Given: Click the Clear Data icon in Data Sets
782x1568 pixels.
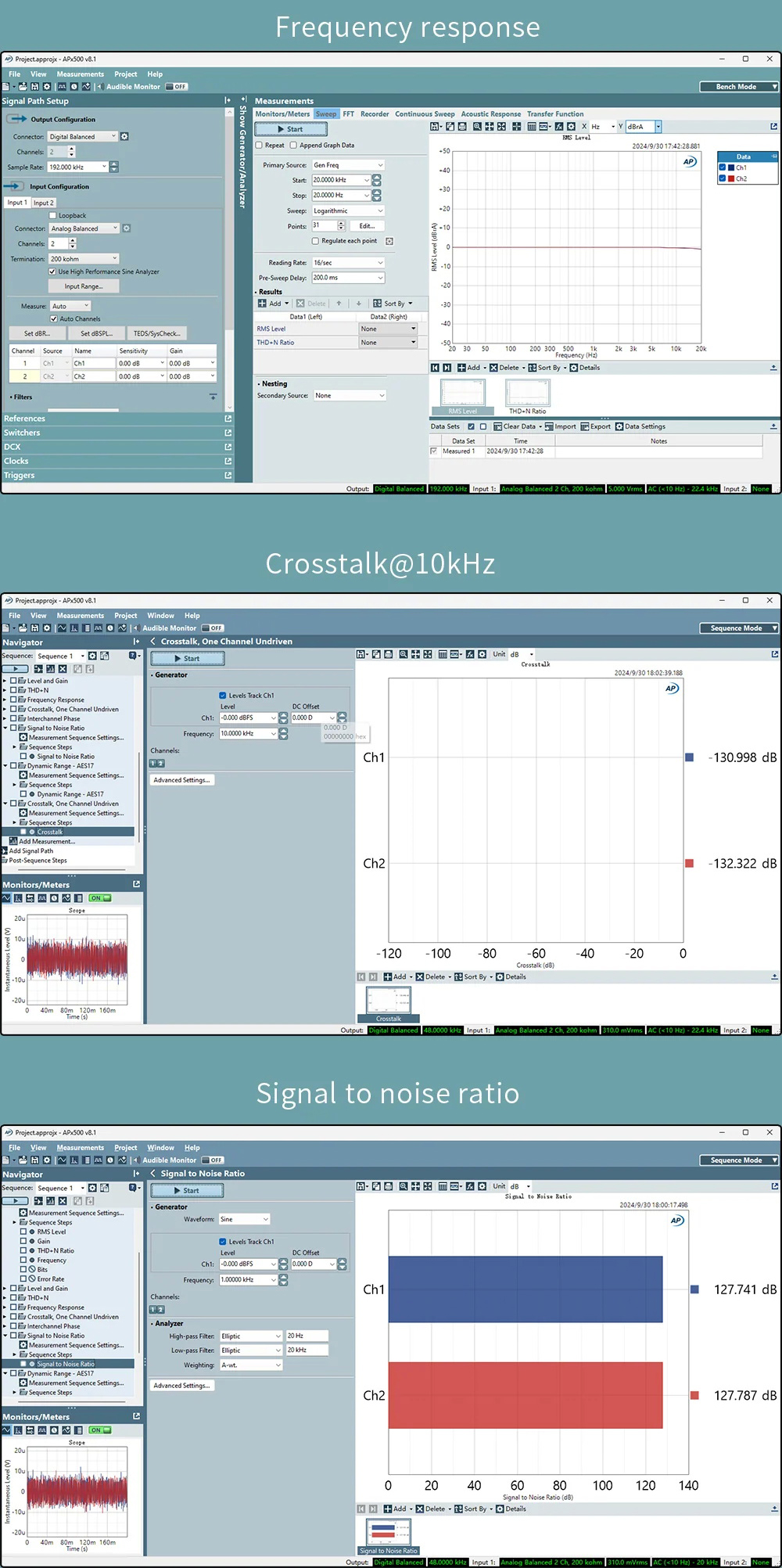Looking at the screenshot, I should 498,427.
